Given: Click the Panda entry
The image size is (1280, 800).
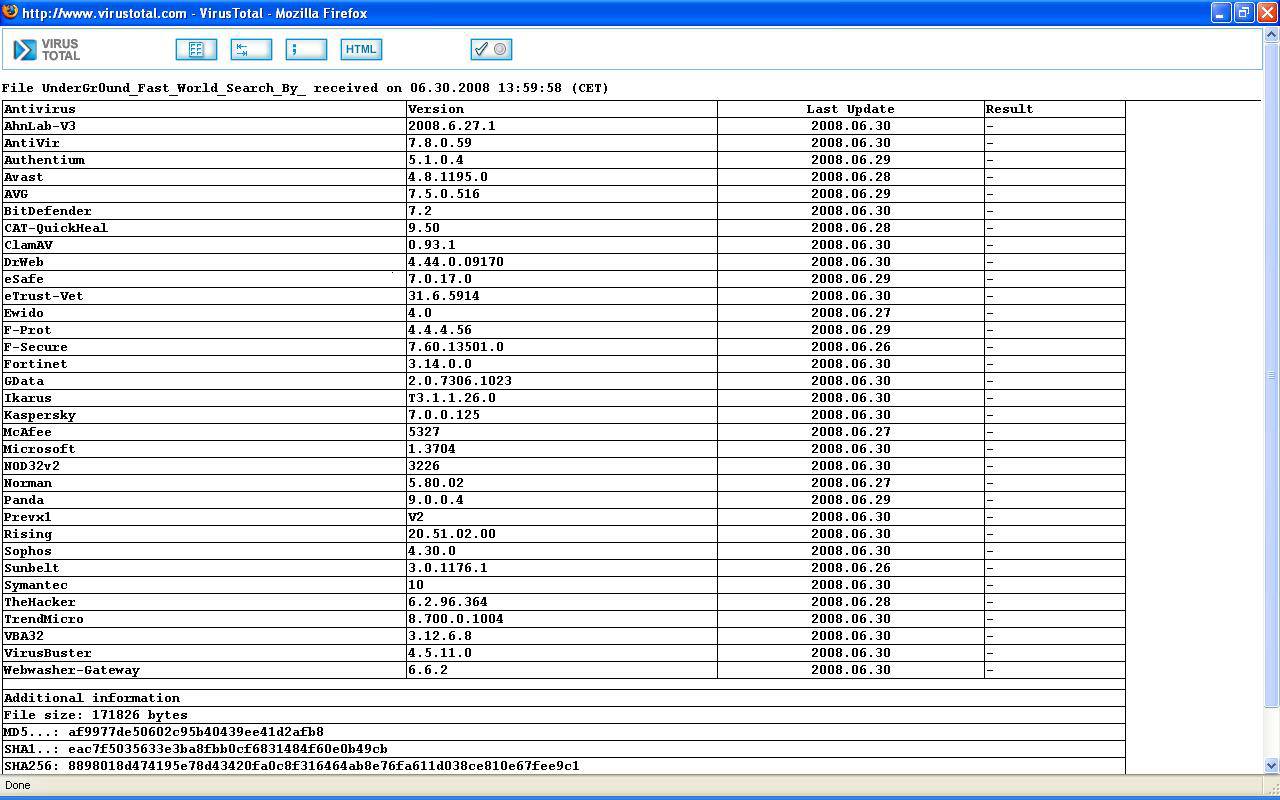Looking at the screenshot, I should 24,500.
